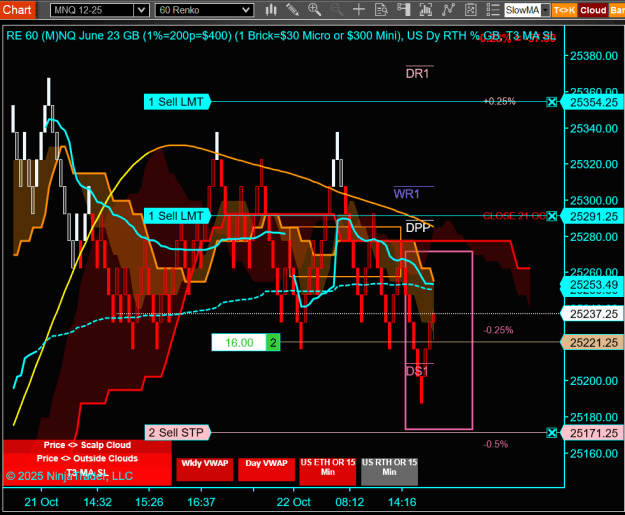Click the -0.25% level label

[x=498, y=330]
